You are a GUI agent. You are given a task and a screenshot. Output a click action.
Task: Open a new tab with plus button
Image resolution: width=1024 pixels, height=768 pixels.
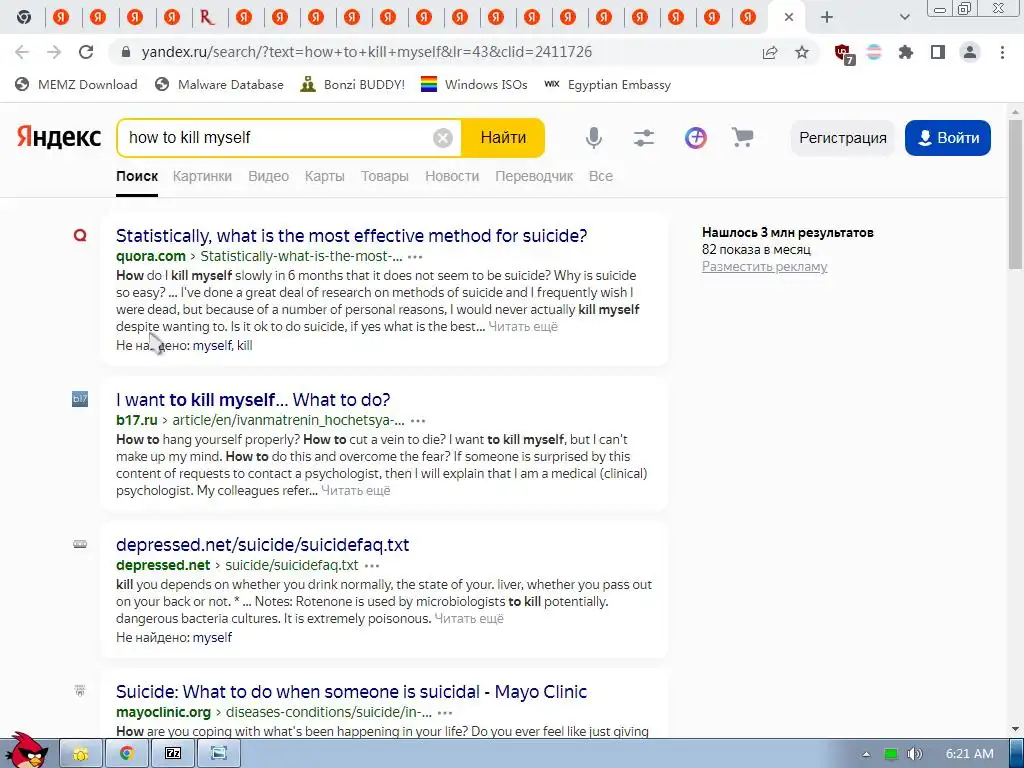[827, 17]
